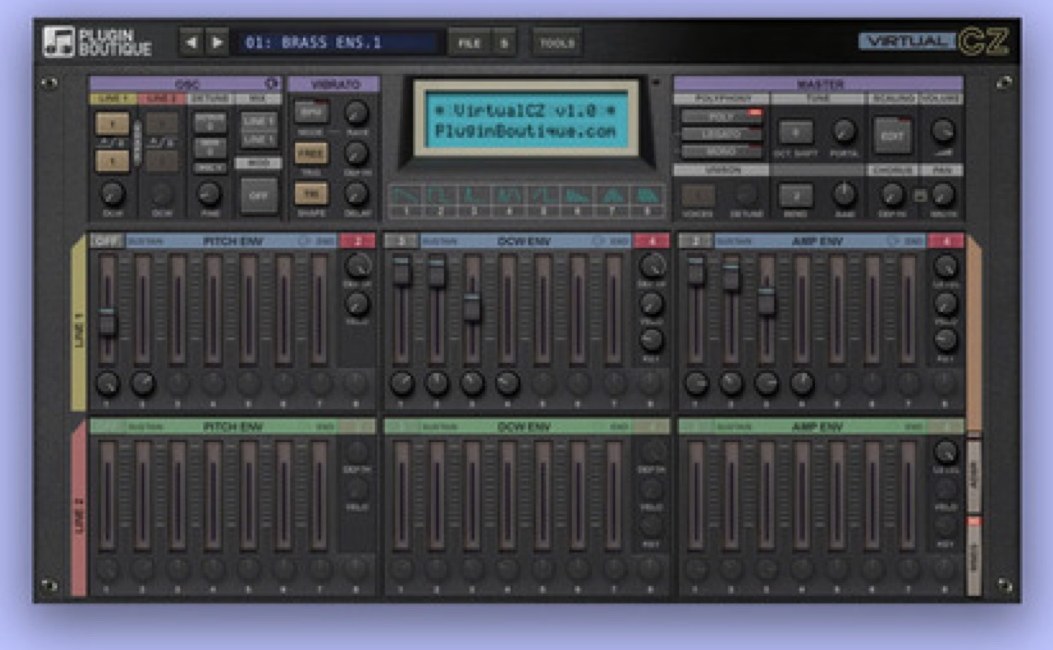Open Line 1 first waveform selector
Image resolution: width=1053 pixels, height=650 pixels.
(x=112, y=124)
